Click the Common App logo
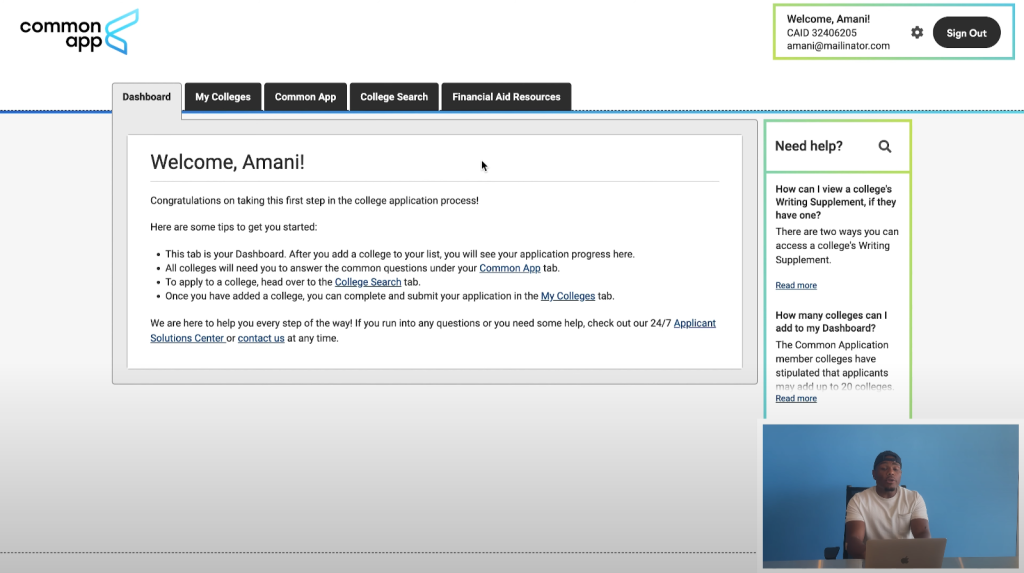 point(79,32)
